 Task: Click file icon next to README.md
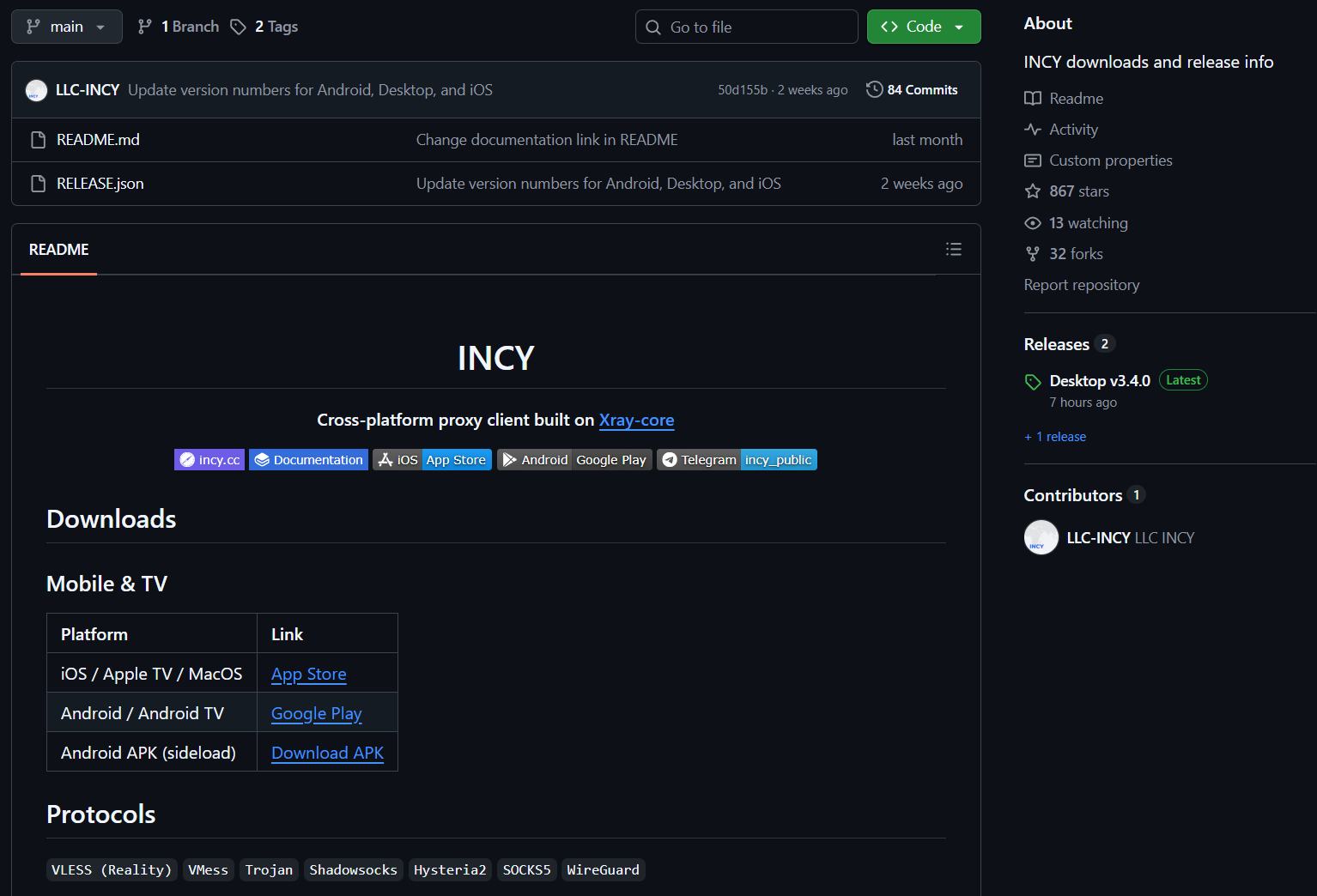coord(38,140)
